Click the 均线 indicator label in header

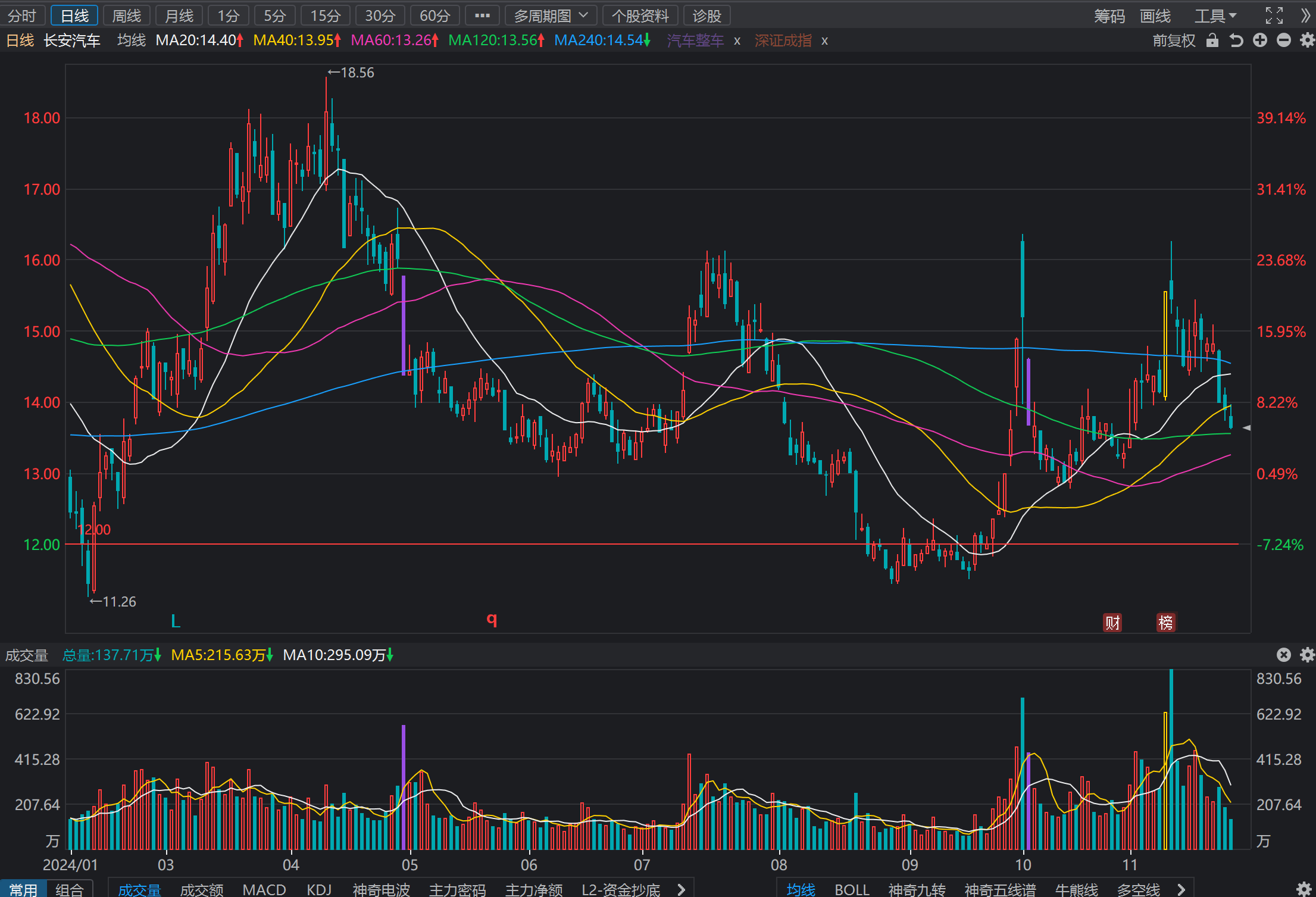coord(131,40)
